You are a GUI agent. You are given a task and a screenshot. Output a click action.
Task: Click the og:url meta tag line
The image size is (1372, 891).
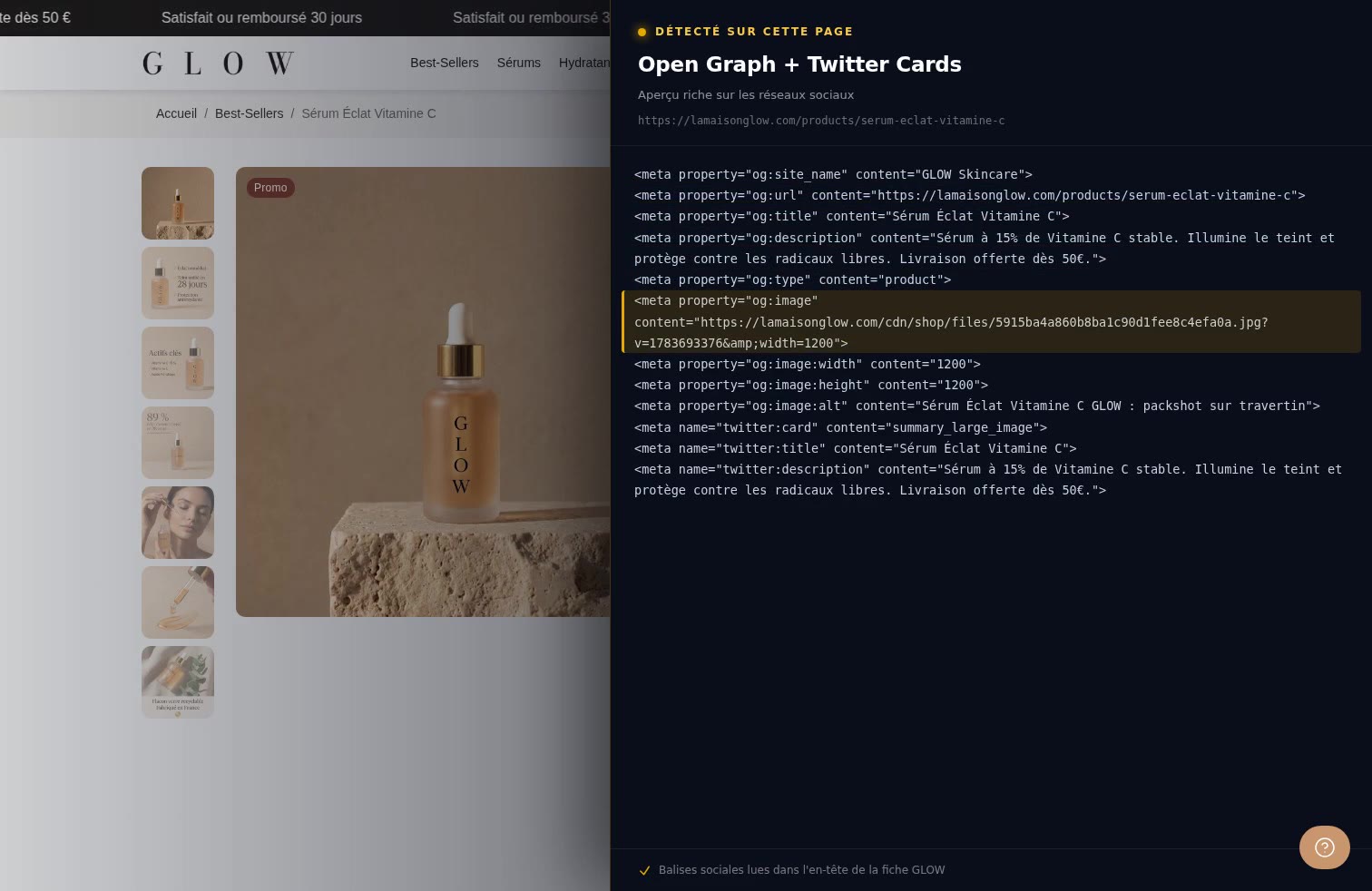click(970, 195)
